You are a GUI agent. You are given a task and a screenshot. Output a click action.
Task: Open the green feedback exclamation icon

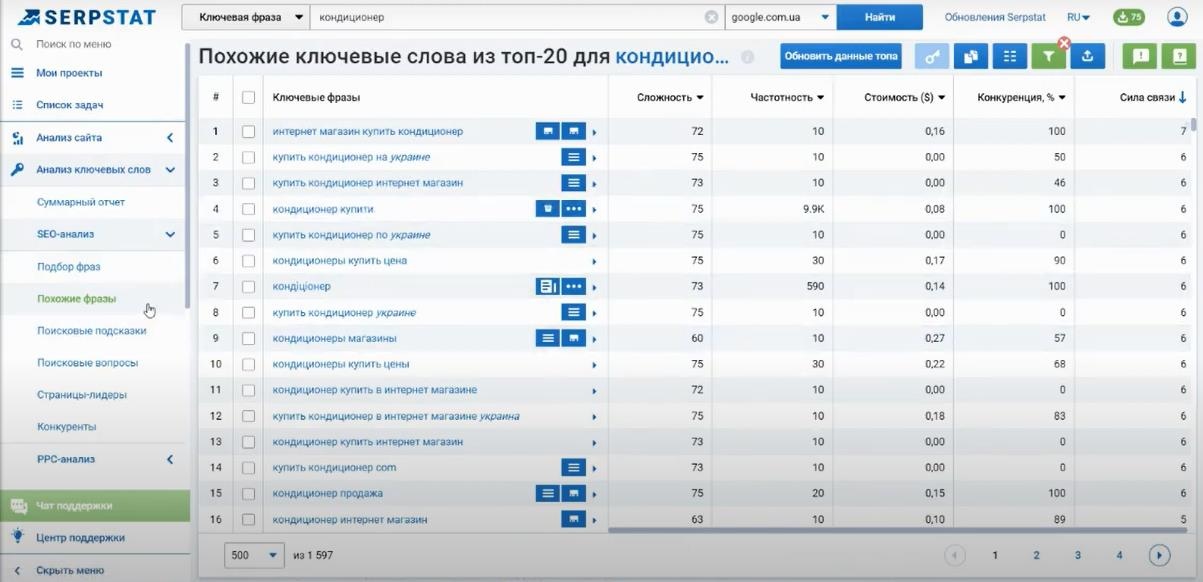(1140, 57)
